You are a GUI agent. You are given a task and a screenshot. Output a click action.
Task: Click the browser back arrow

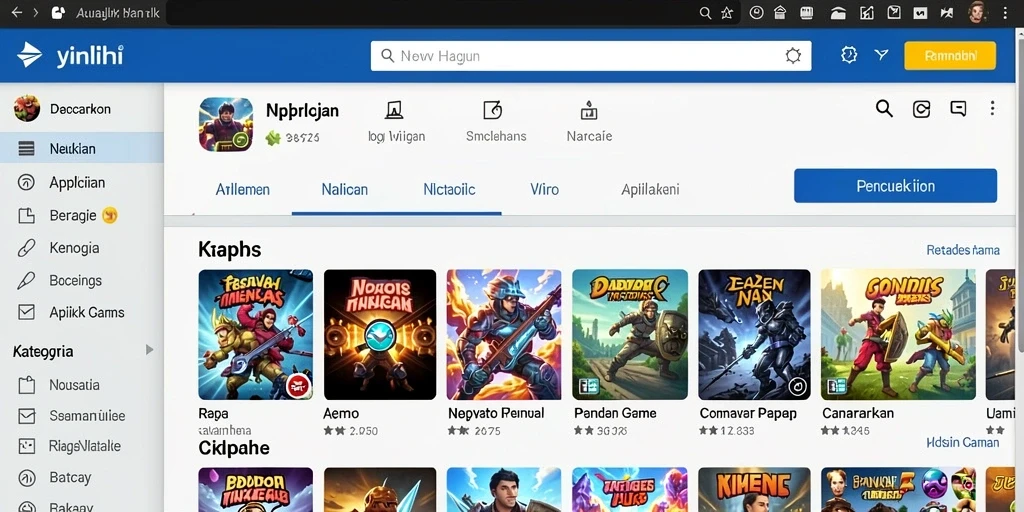(16, 13)
